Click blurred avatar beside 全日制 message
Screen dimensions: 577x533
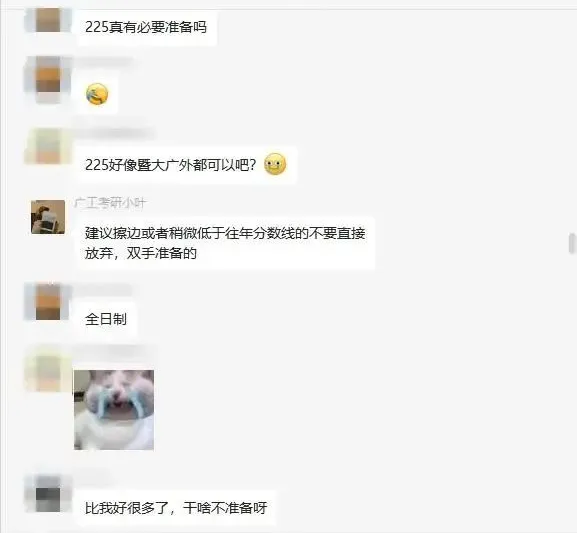[x=48, y=302]
